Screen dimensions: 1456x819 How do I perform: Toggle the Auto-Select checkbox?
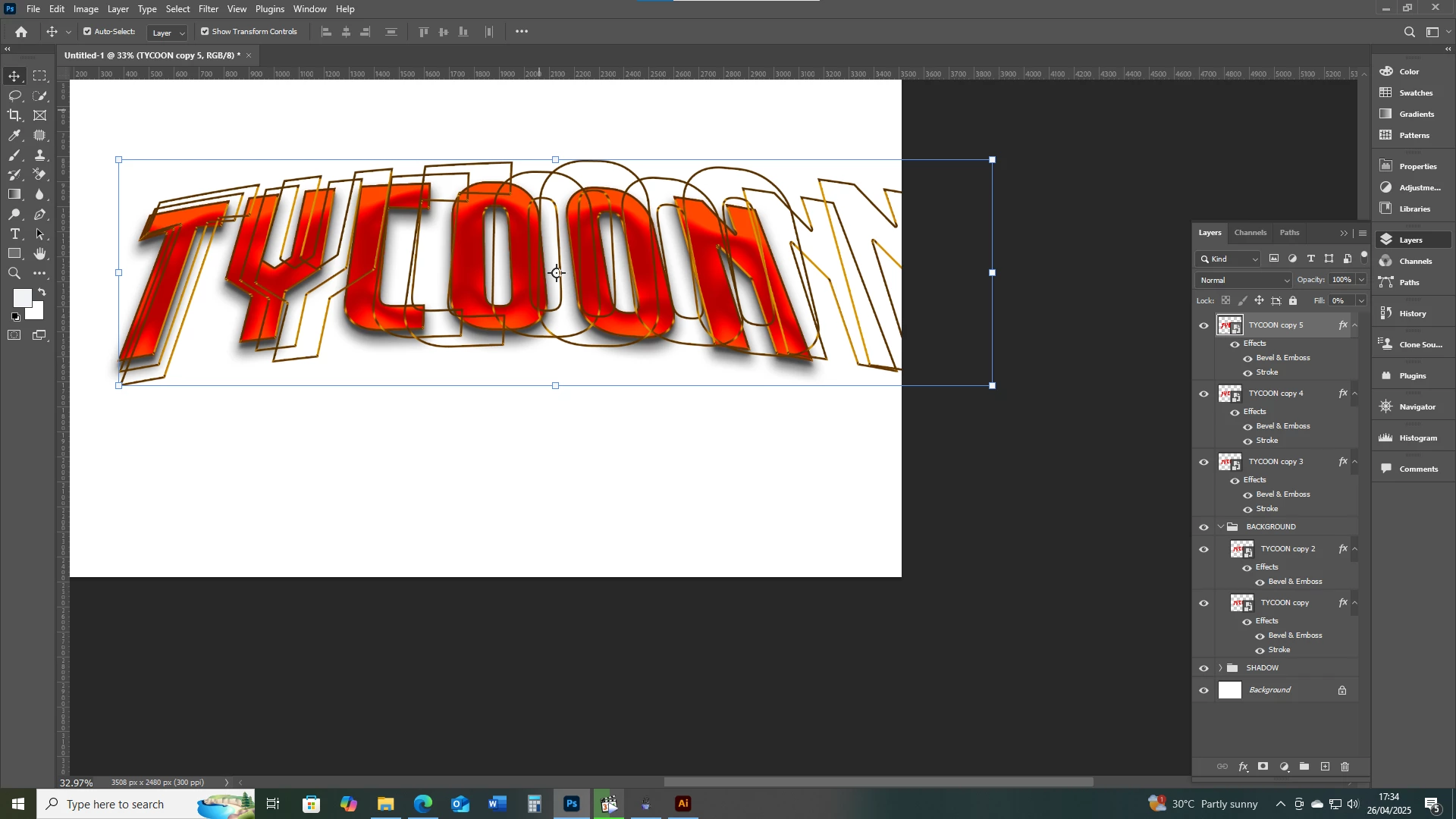87,32
